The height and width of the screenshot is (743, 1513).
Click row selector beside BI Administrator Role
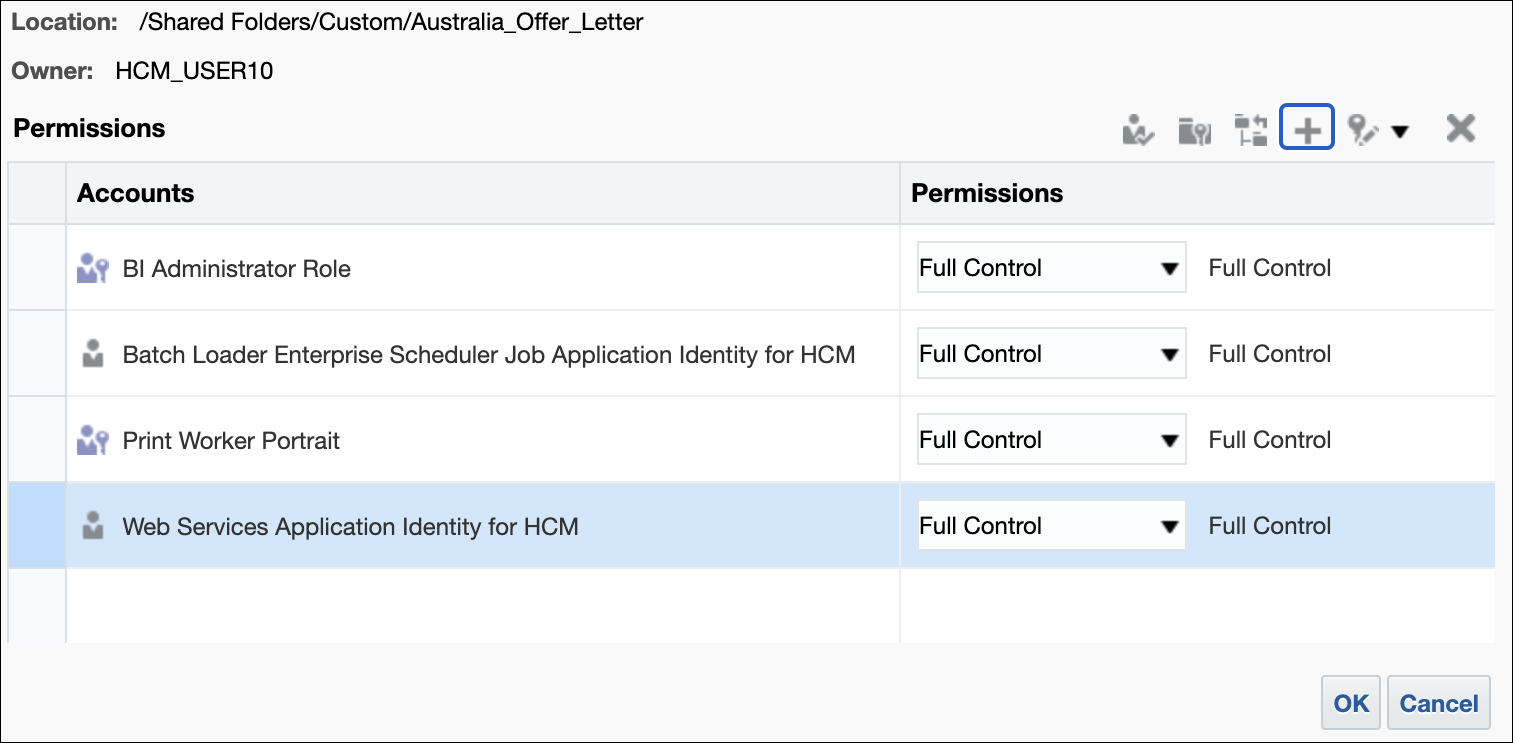[37, 268]
